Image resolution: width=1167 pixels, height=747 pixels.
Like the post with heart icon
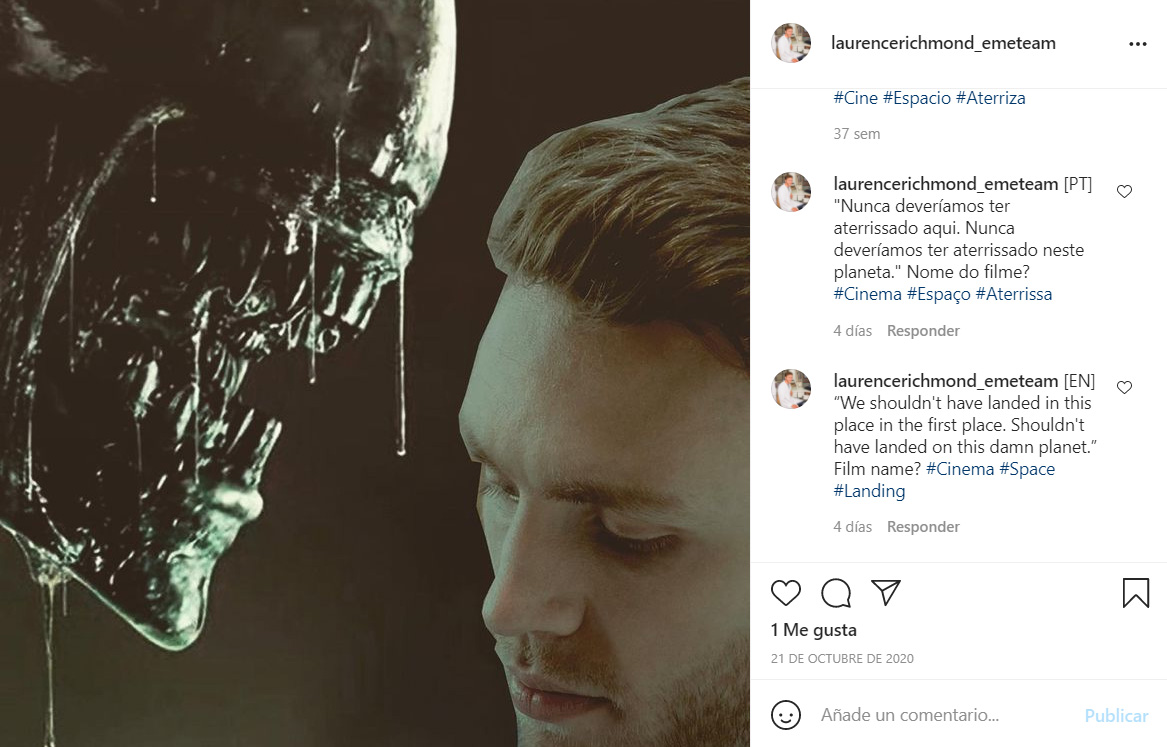786,593
